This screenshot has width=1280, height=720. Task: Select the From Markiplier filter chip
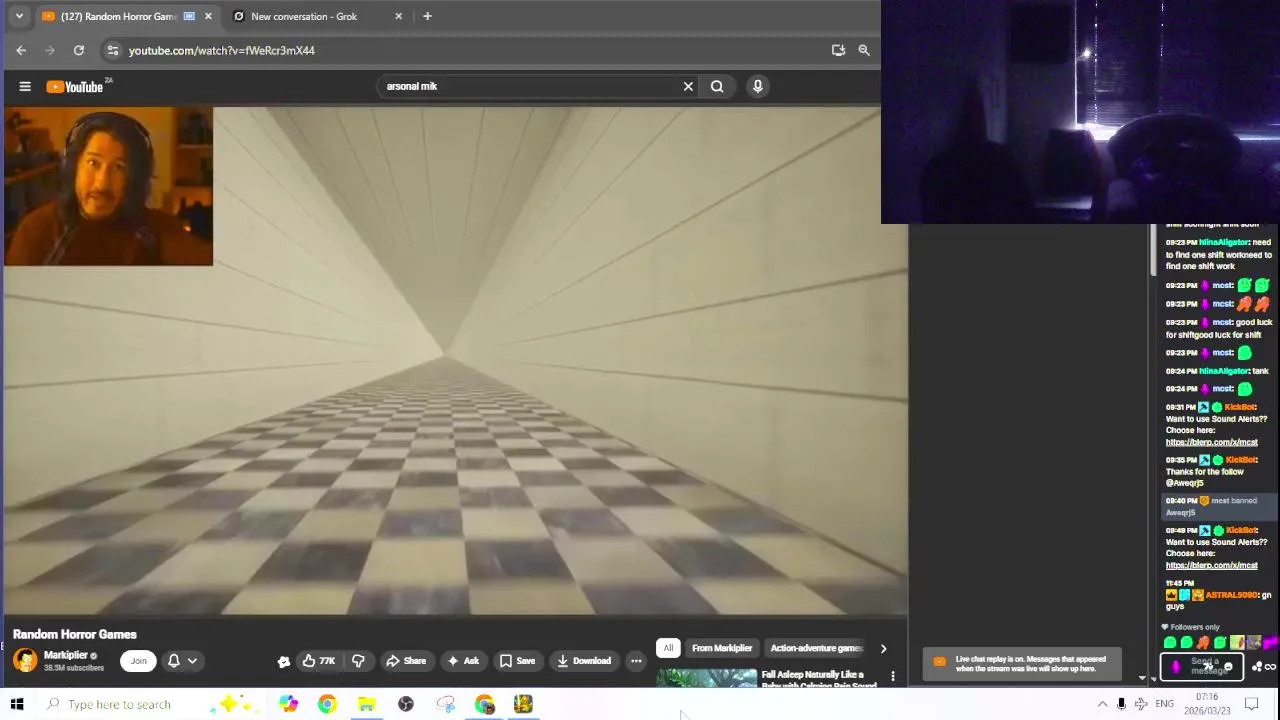point(722,648)
